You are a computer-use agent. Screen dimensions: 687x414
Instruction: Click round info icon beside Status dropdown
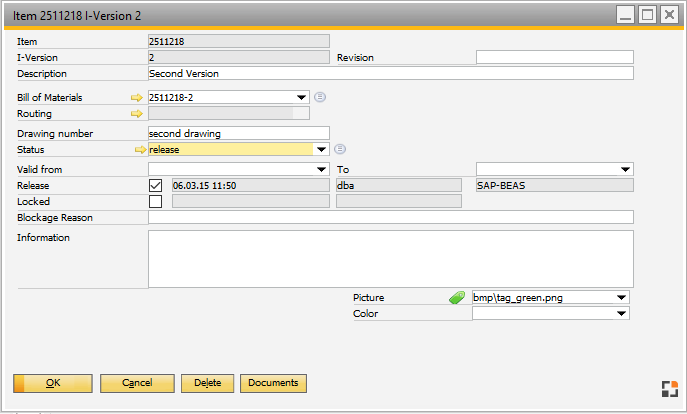(x=340, y=150)
